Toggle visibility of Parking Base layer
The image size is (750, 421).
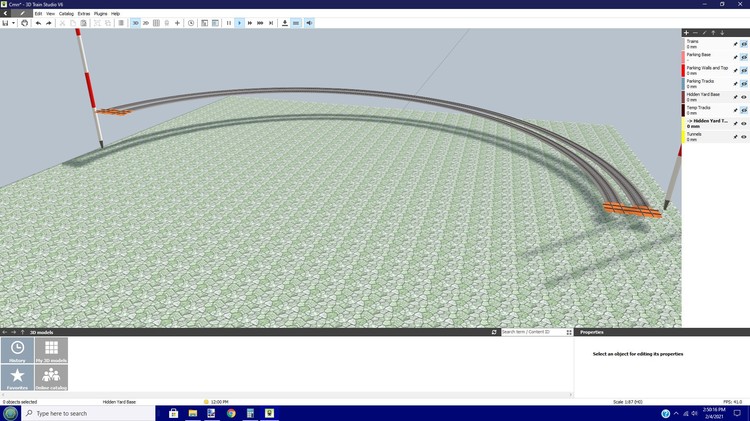[x=744, y=57]
